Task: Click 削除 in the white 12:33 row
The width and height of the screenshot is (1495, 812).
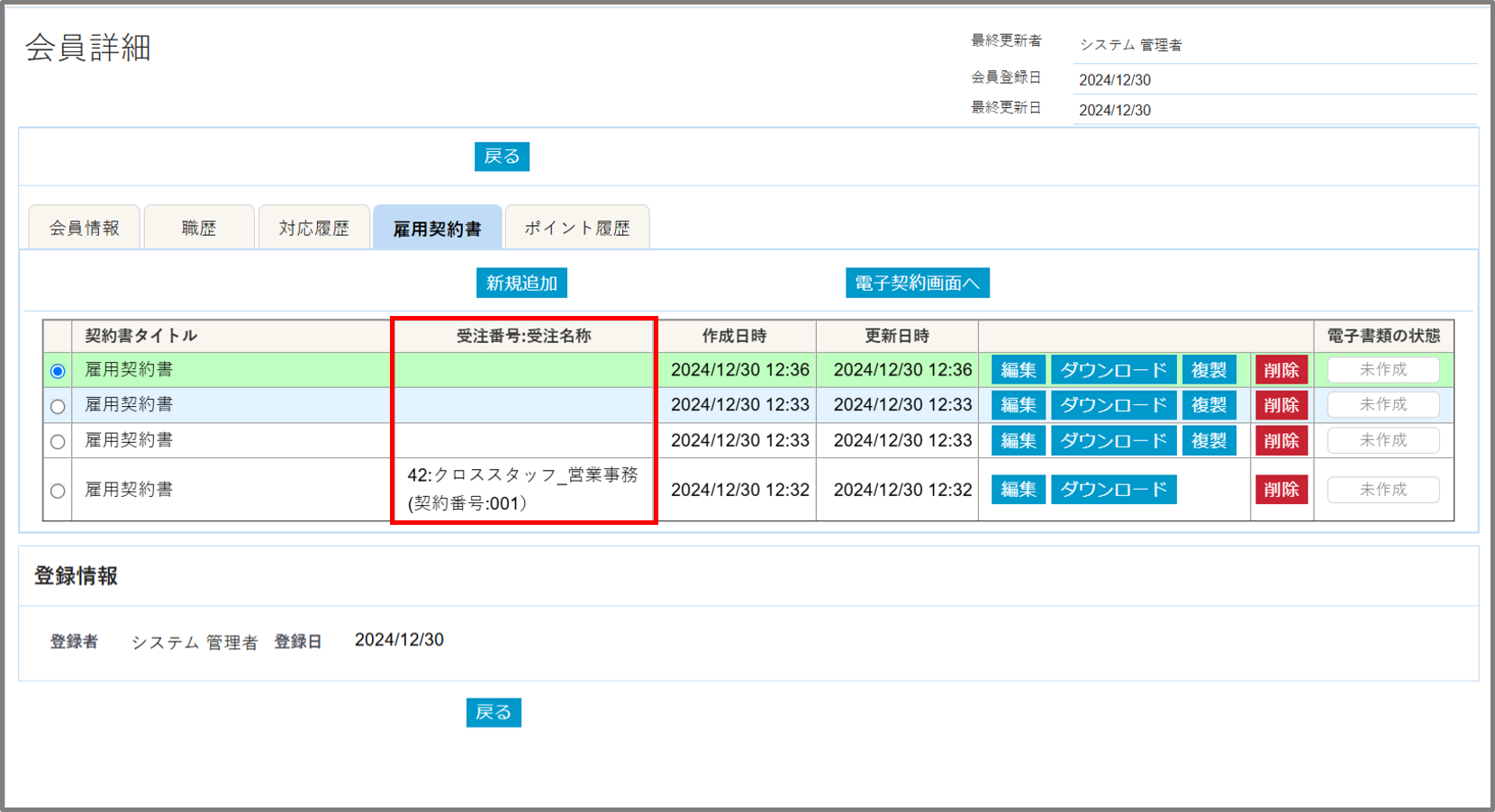Action: coord(1282,440)
